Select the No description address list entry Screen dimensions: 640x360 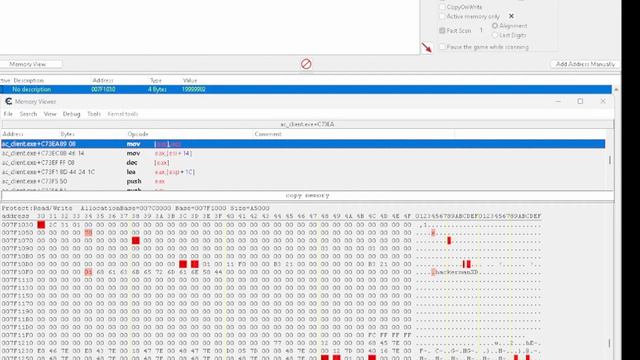point(31,89)
